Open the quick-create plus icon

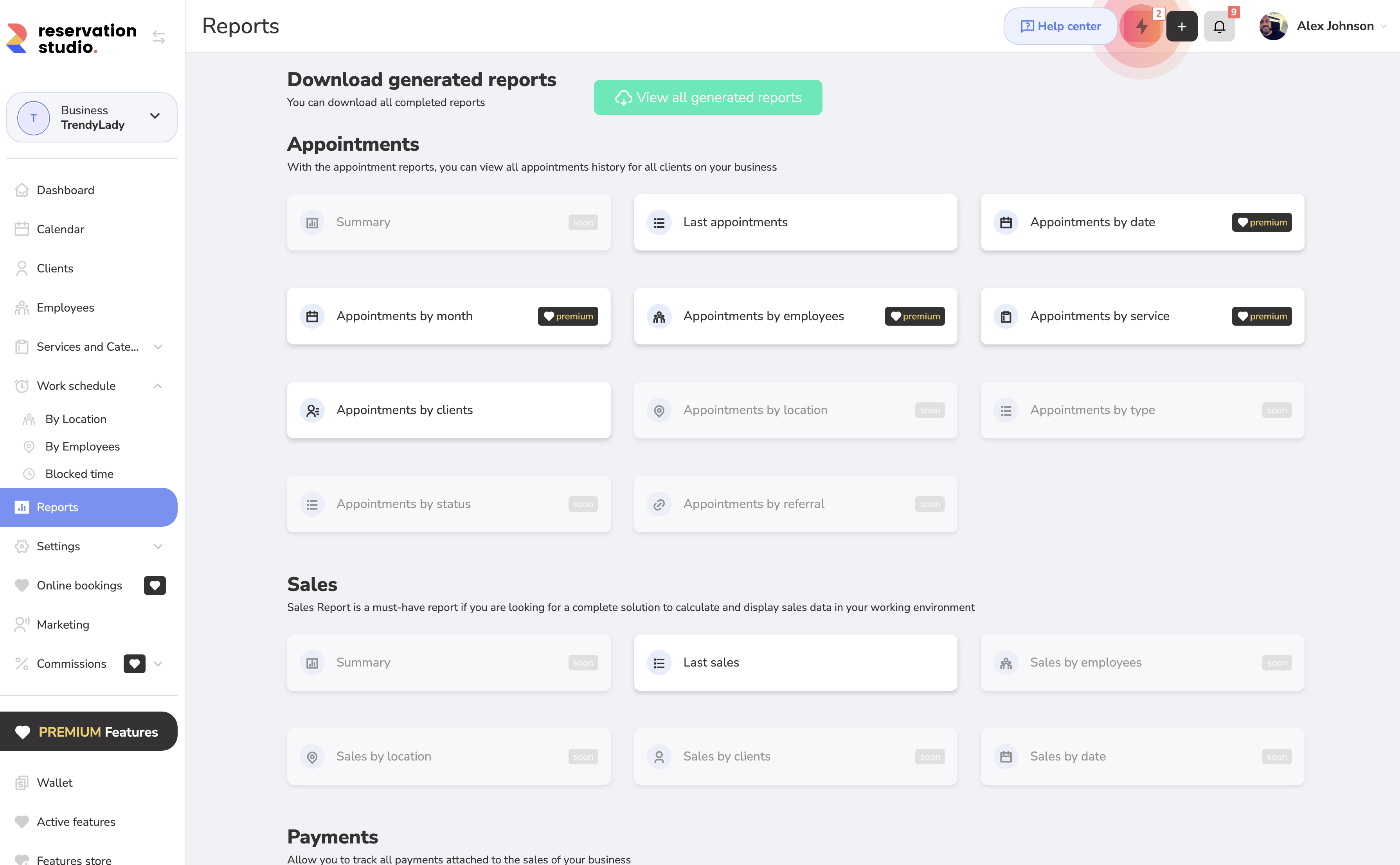click(x=1182, y=26)
